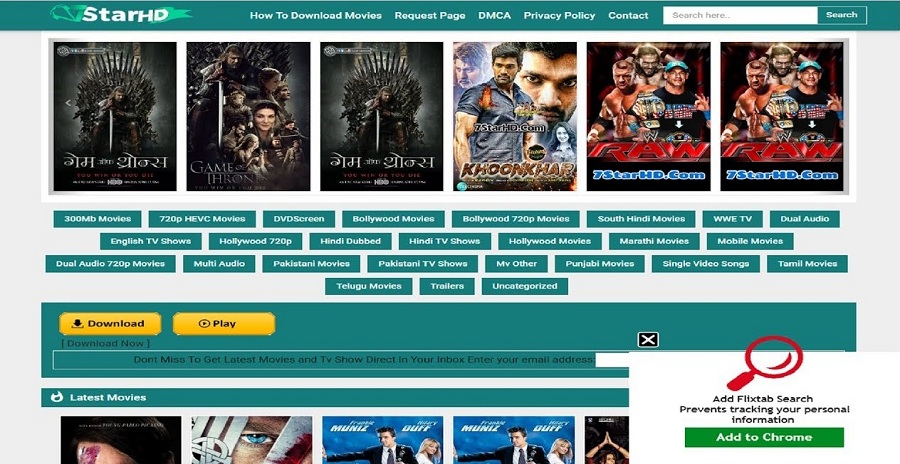Open the DVDScreen category

point(299,219)
